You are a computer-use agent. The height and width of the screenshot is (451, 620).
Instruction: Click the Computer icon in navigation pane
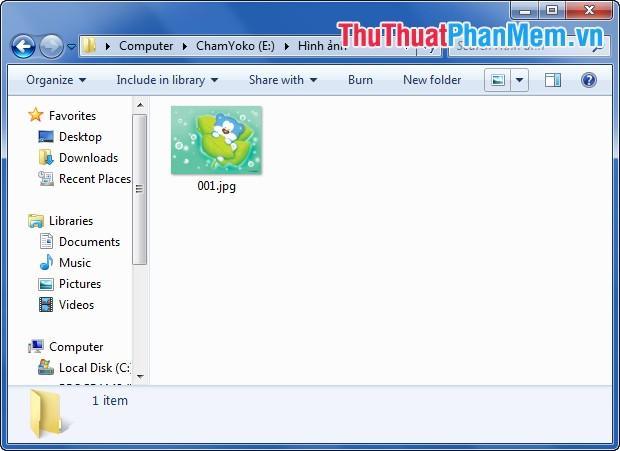click(36, 346)
